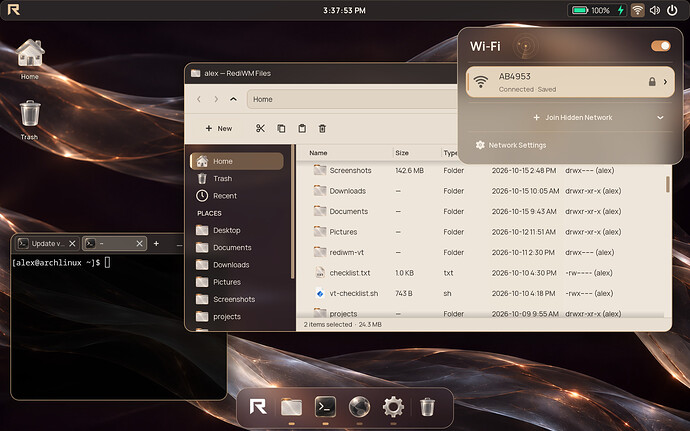This screenshot has width=690, height=431.
Task: Select the rediwm-vt folder row
Action: (x=482, y=252)
